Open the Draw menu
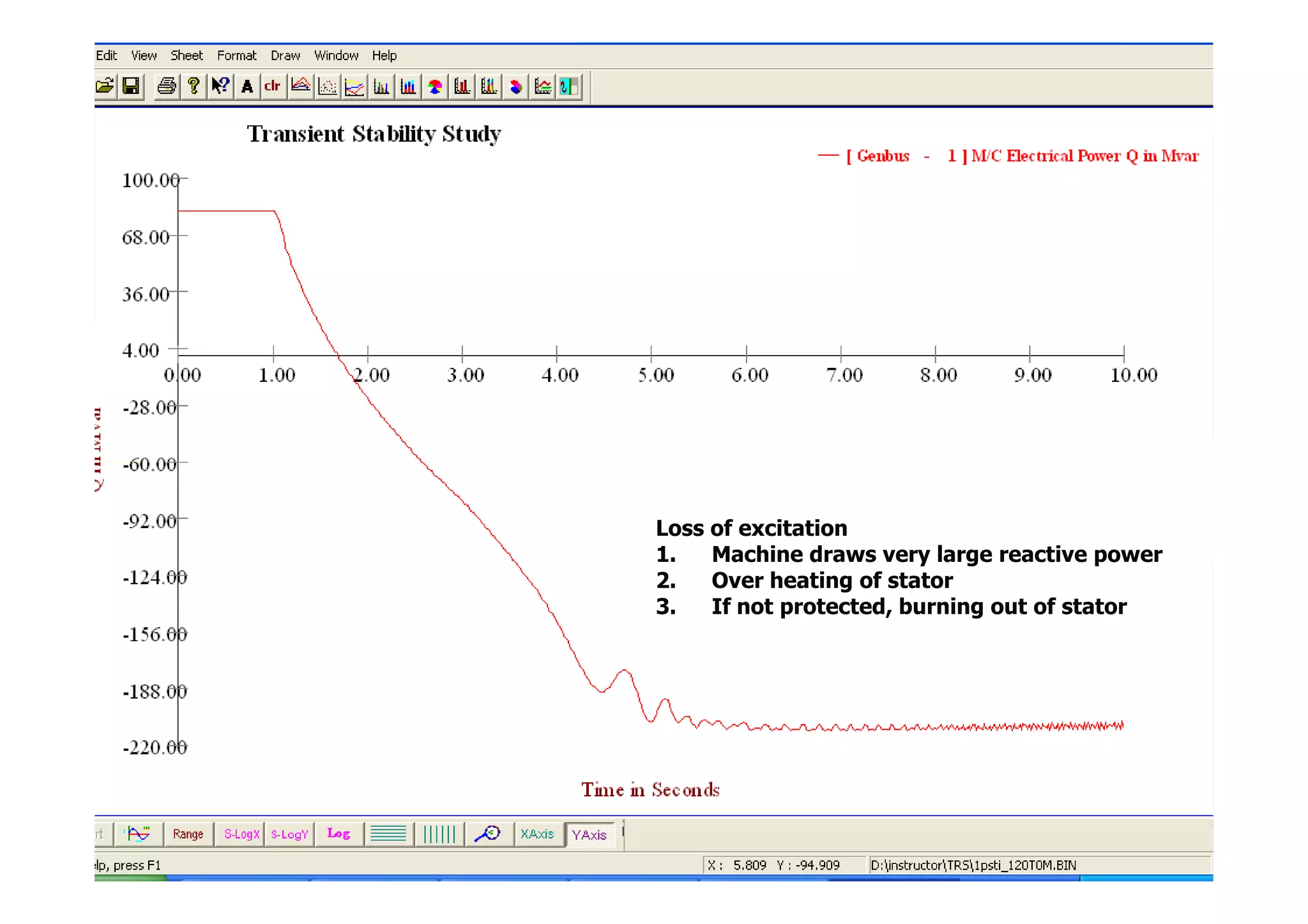This screenshot has height=924, width=1308. (285, 56)
